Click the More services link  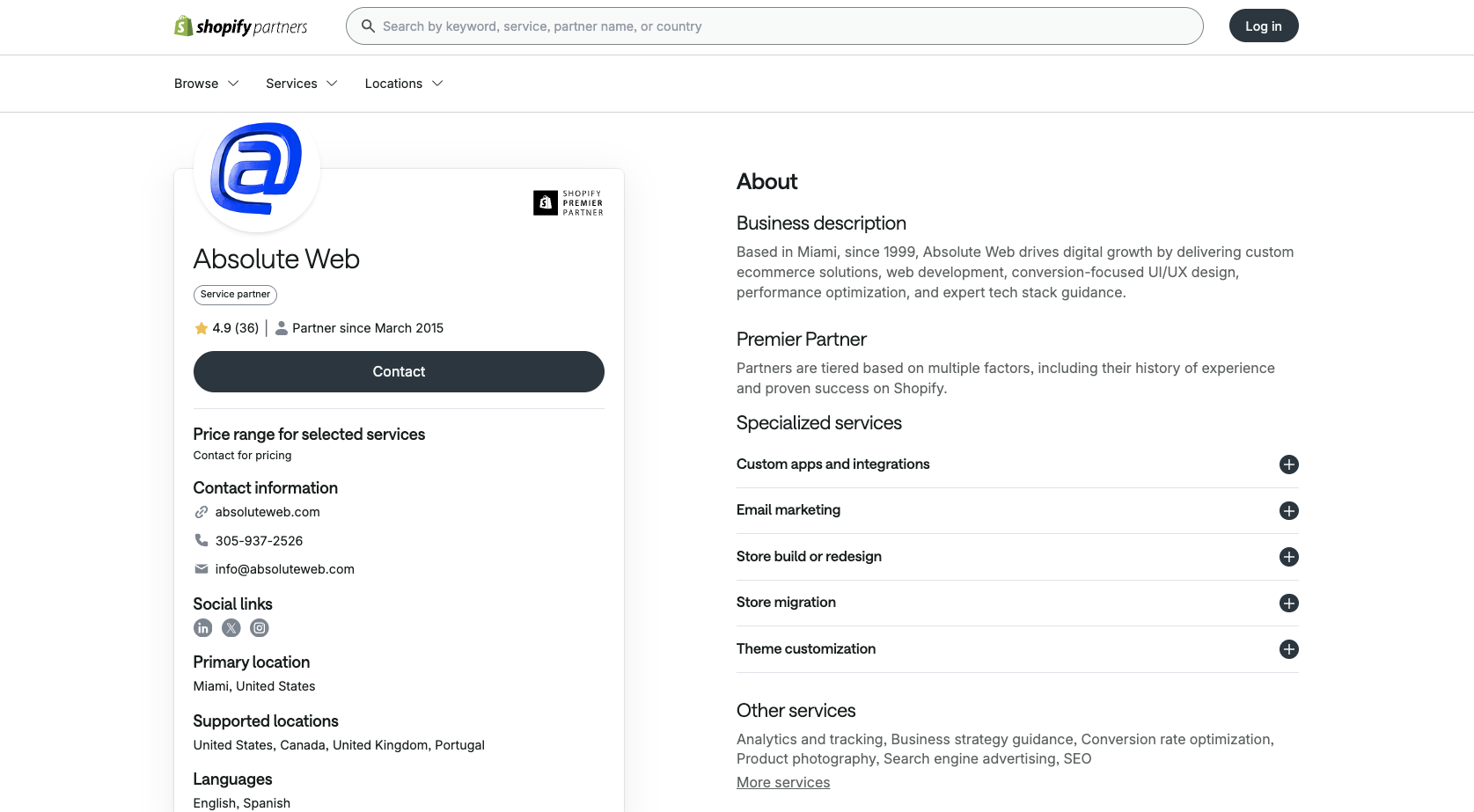pyautogui.click(x=782, y=781)
